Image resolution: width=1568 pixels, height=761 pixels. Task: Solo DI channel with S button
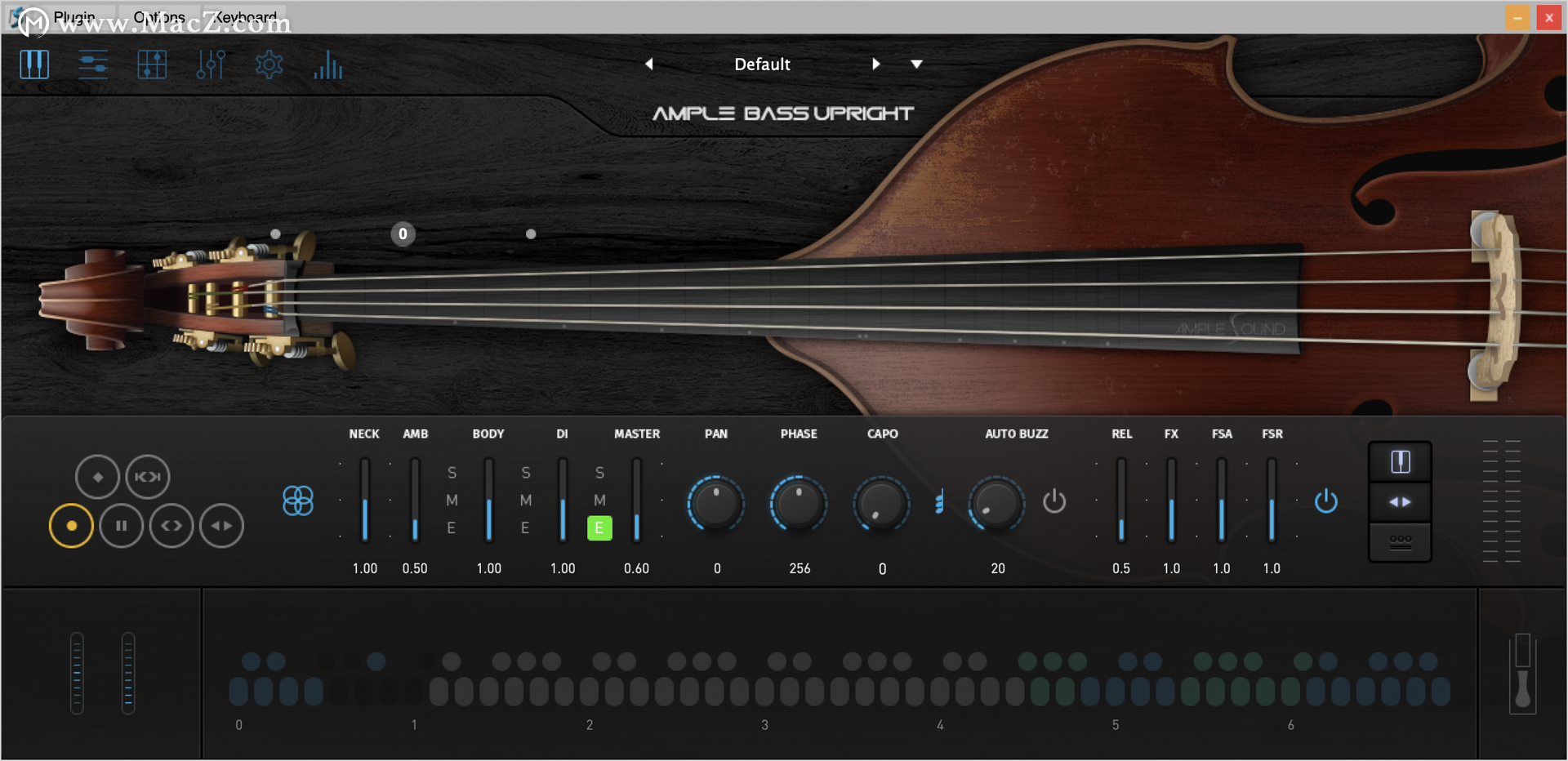(600, 473)
